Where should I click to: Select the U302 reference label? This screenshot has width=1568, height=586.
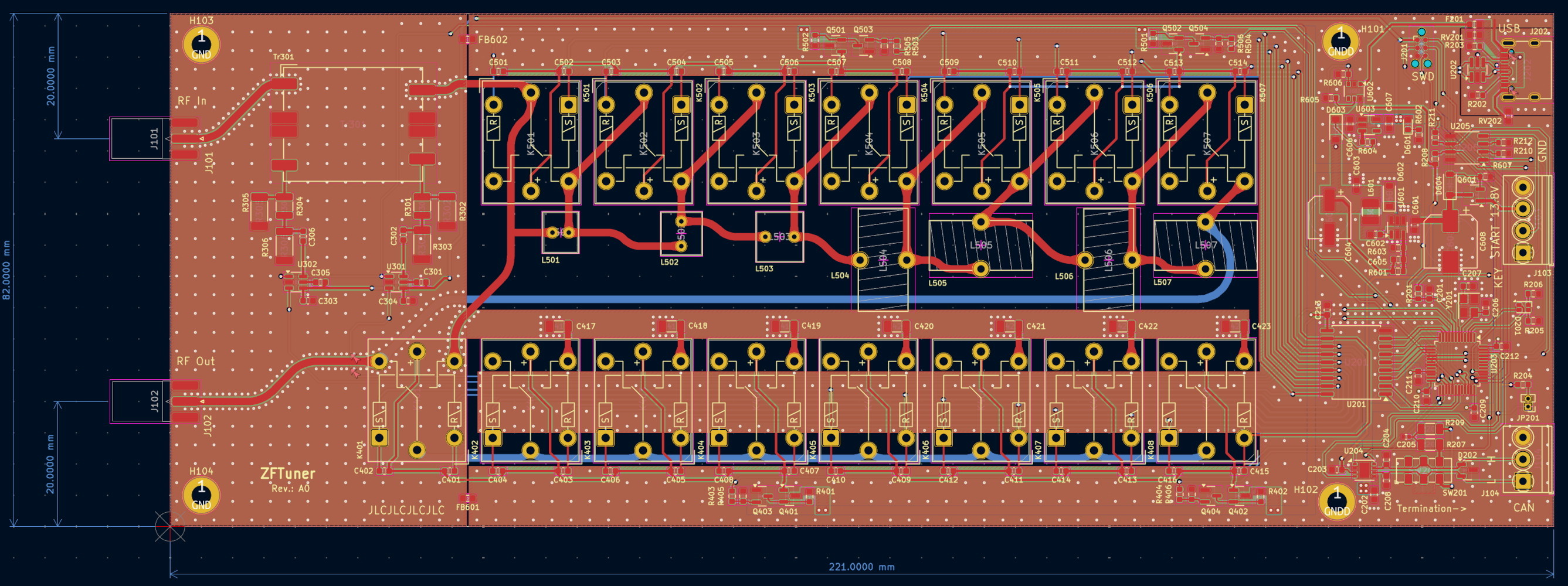click(x=307, y=265)
